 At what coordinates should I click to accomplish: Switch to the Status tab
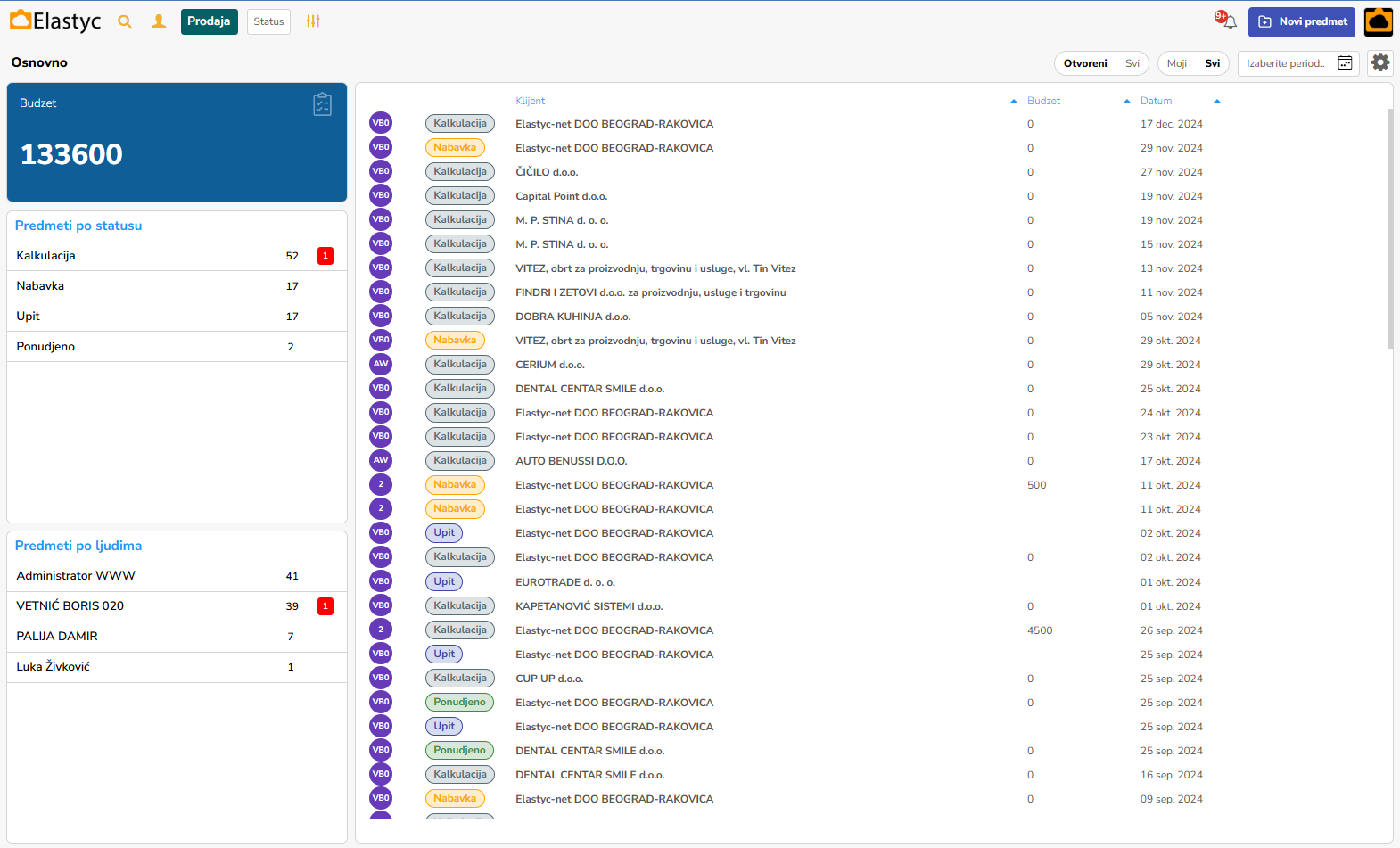[268, 21]
